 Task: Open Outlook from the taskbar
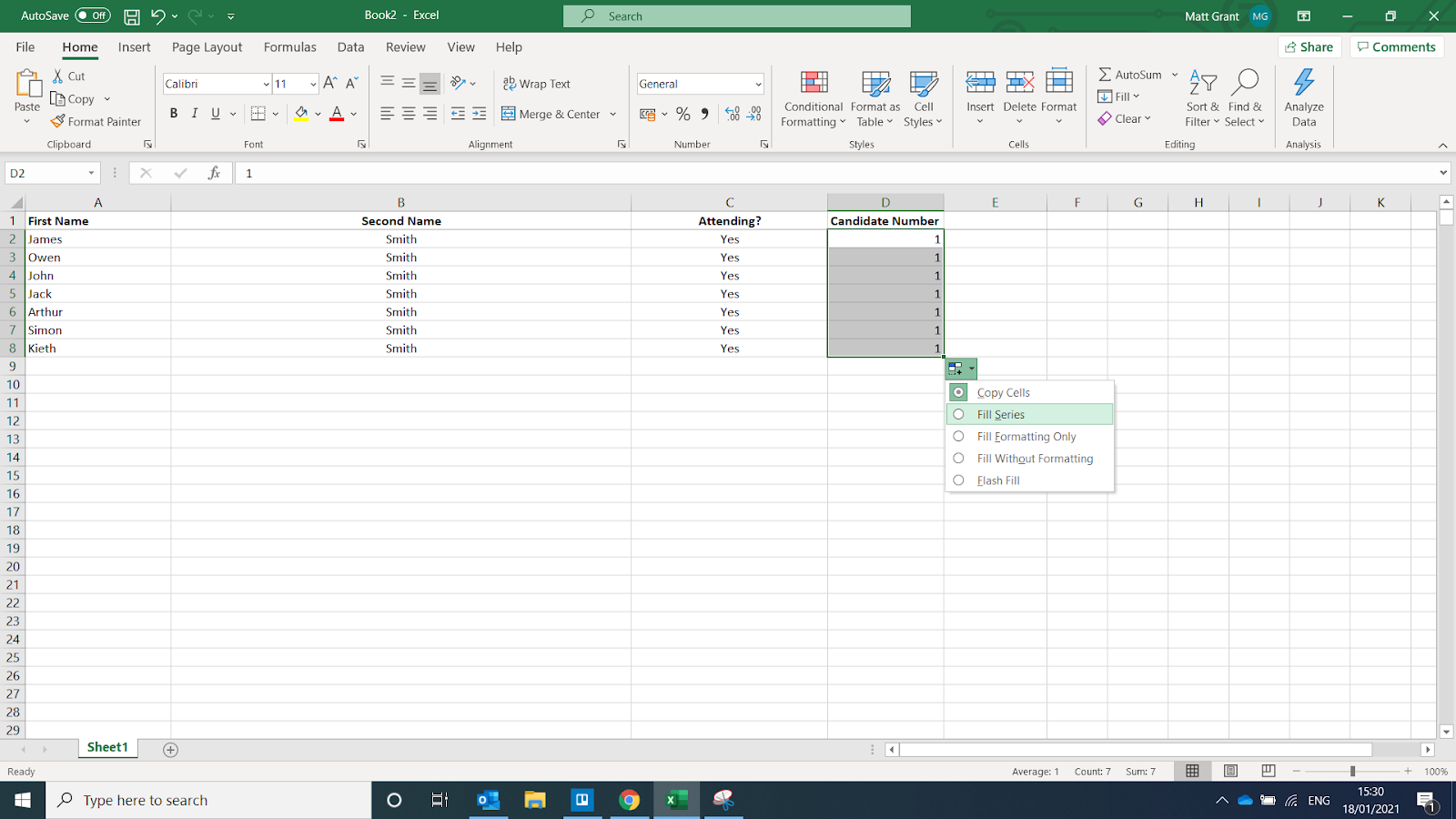[489, 800]
